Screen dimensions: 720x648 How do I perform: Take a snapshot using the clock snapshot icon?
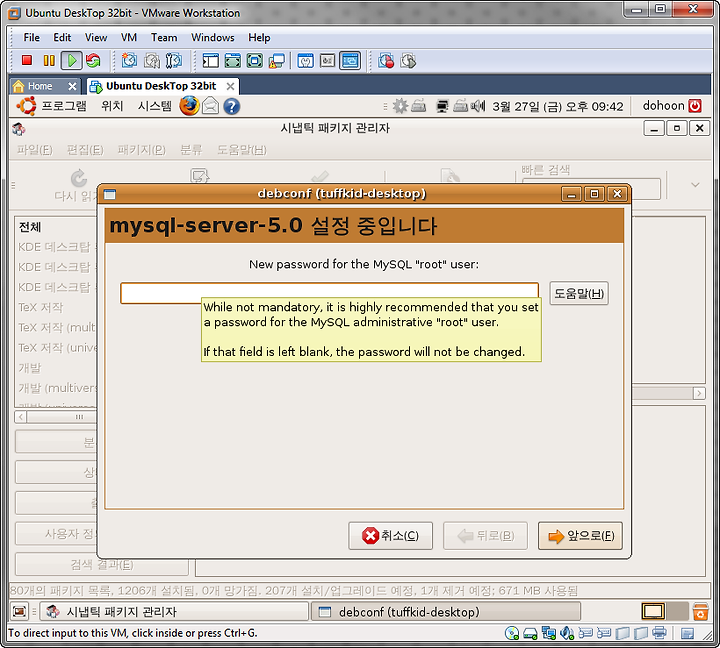[129, 60]
